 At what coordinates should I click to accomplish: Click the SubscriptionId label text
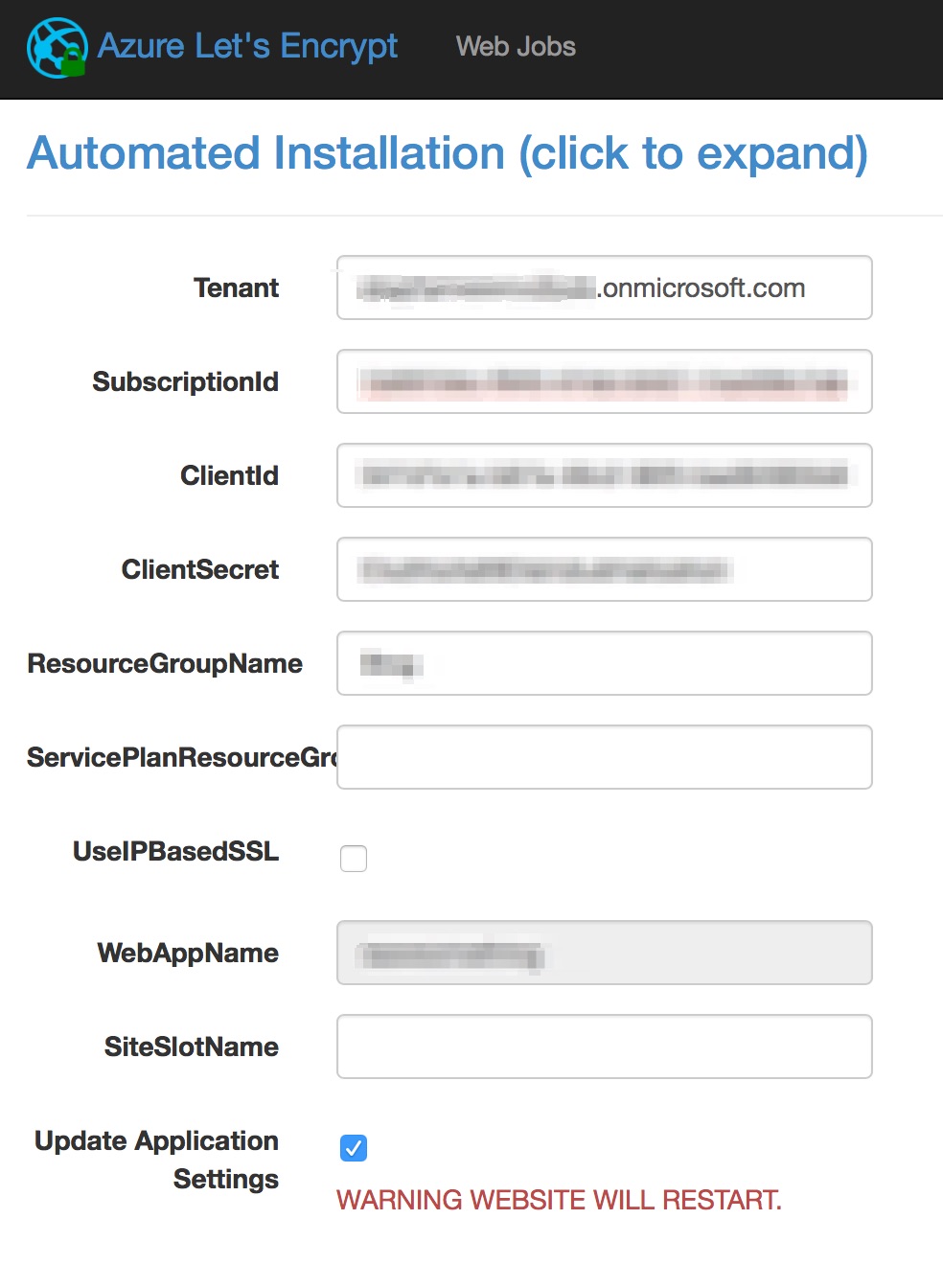pyautogui.click(x=184, y=381)
